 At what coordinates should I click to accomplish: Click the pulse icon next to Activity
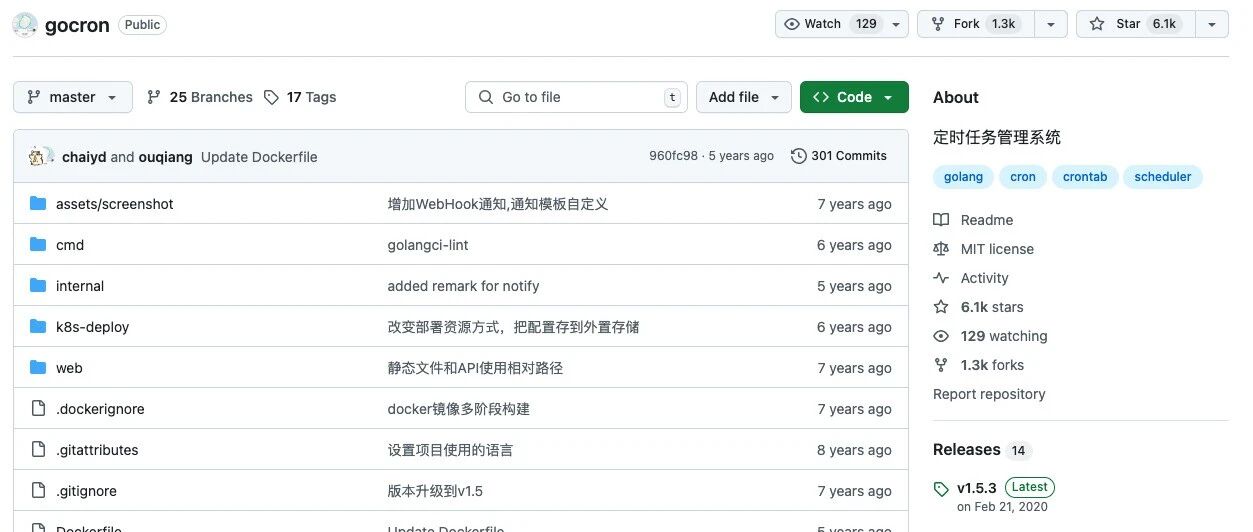click(x=941, y=278)
